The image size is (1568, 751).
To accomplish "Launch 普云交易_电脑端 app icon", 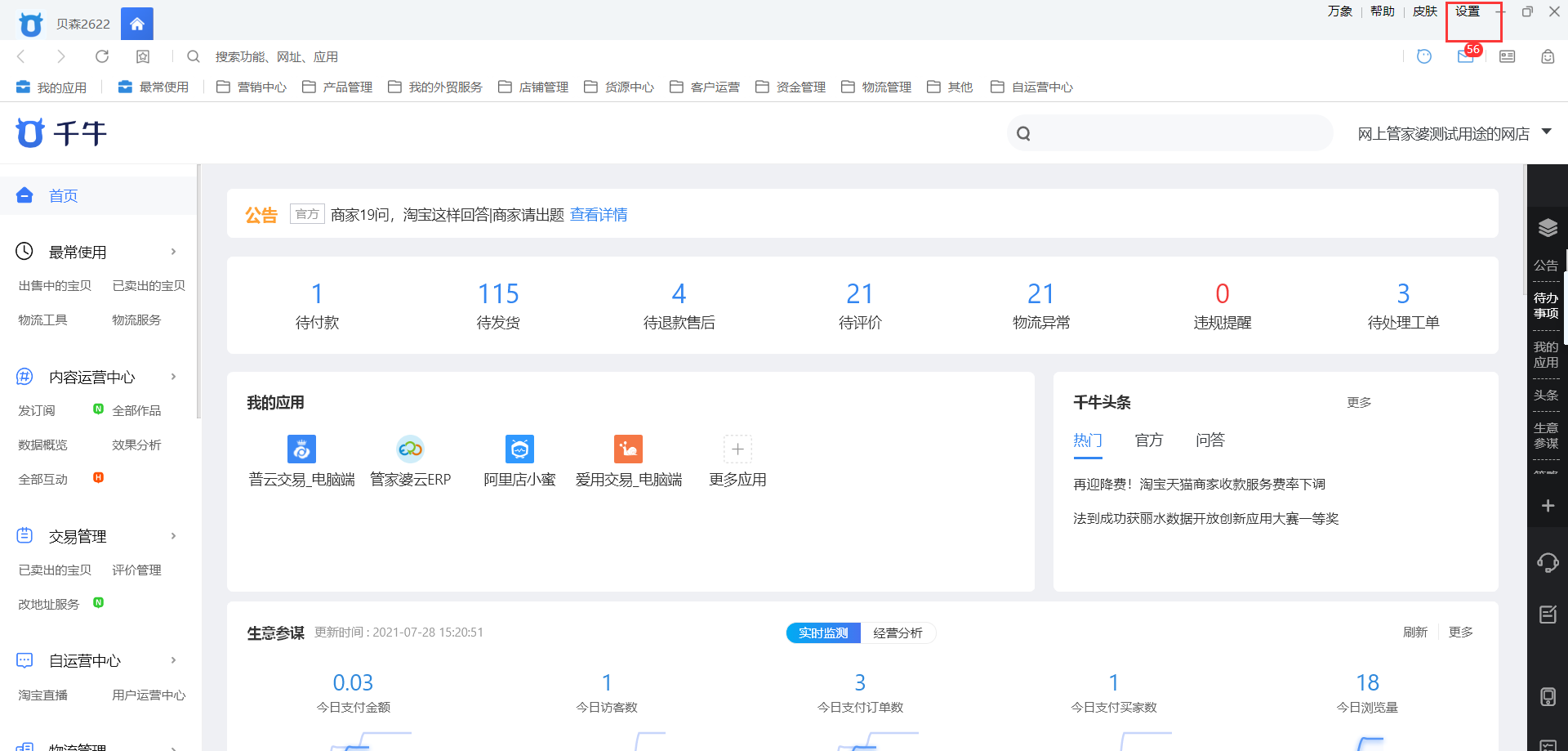I will point(302,449).
